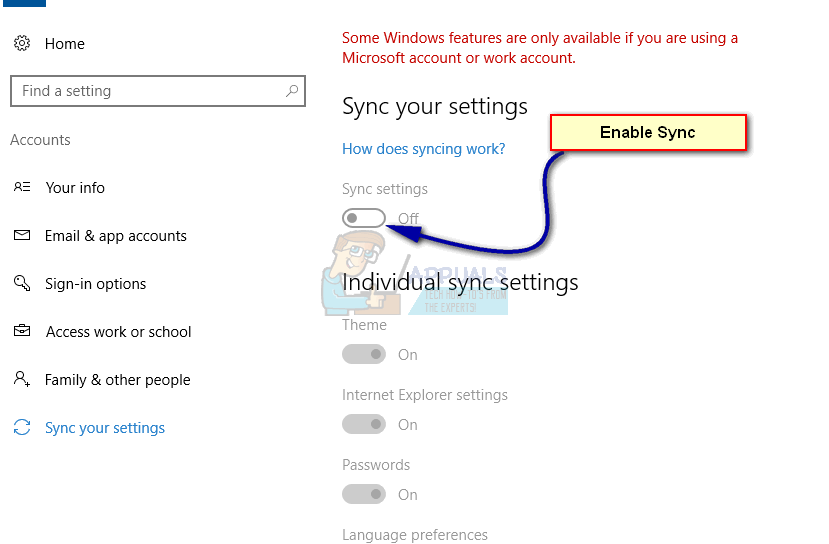This screenshot has width=829, height=544.
Task: Click the Access work briefcase icon
Action: (22, 331)
